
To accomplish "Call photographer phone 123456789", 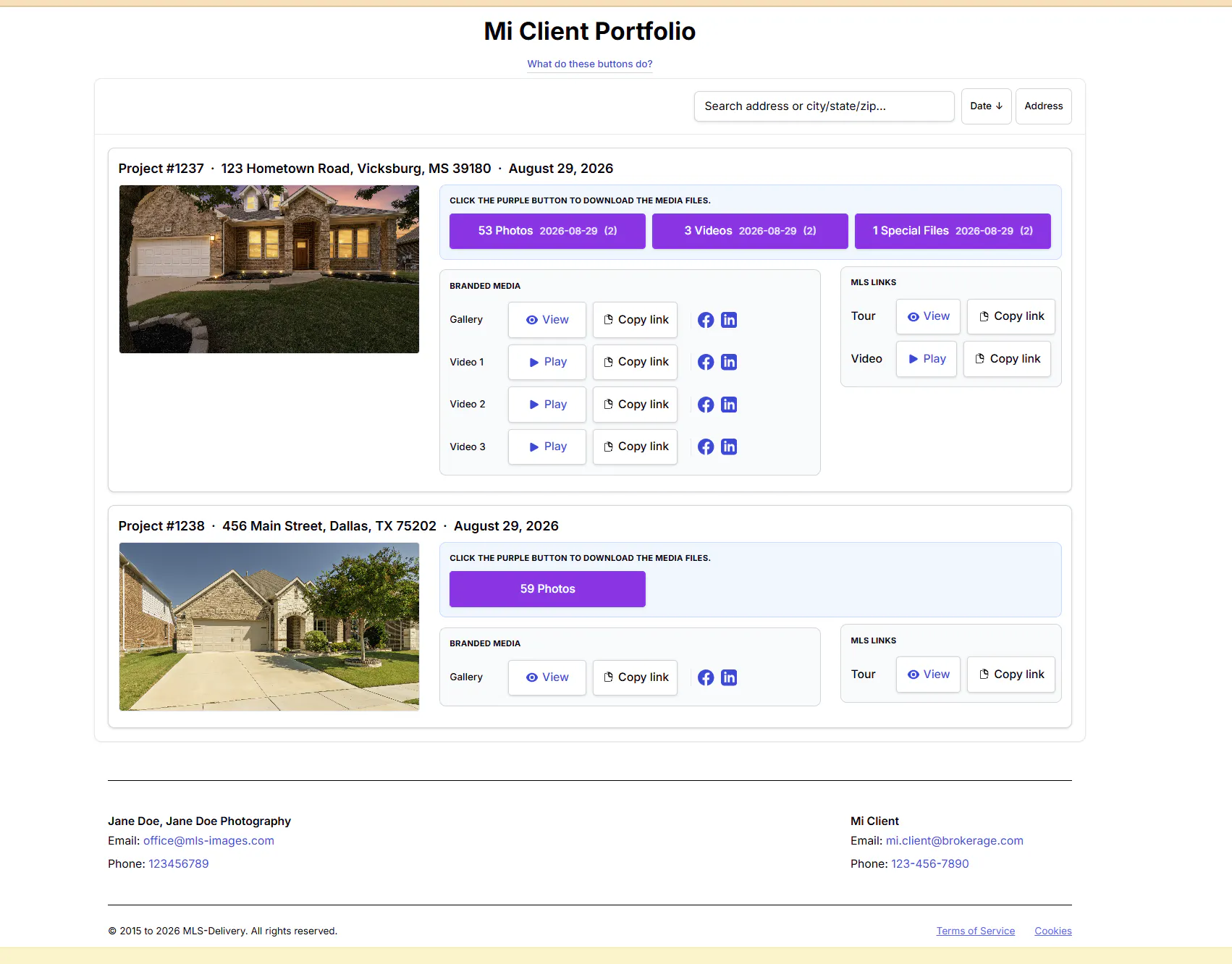I will pos(179,863).
